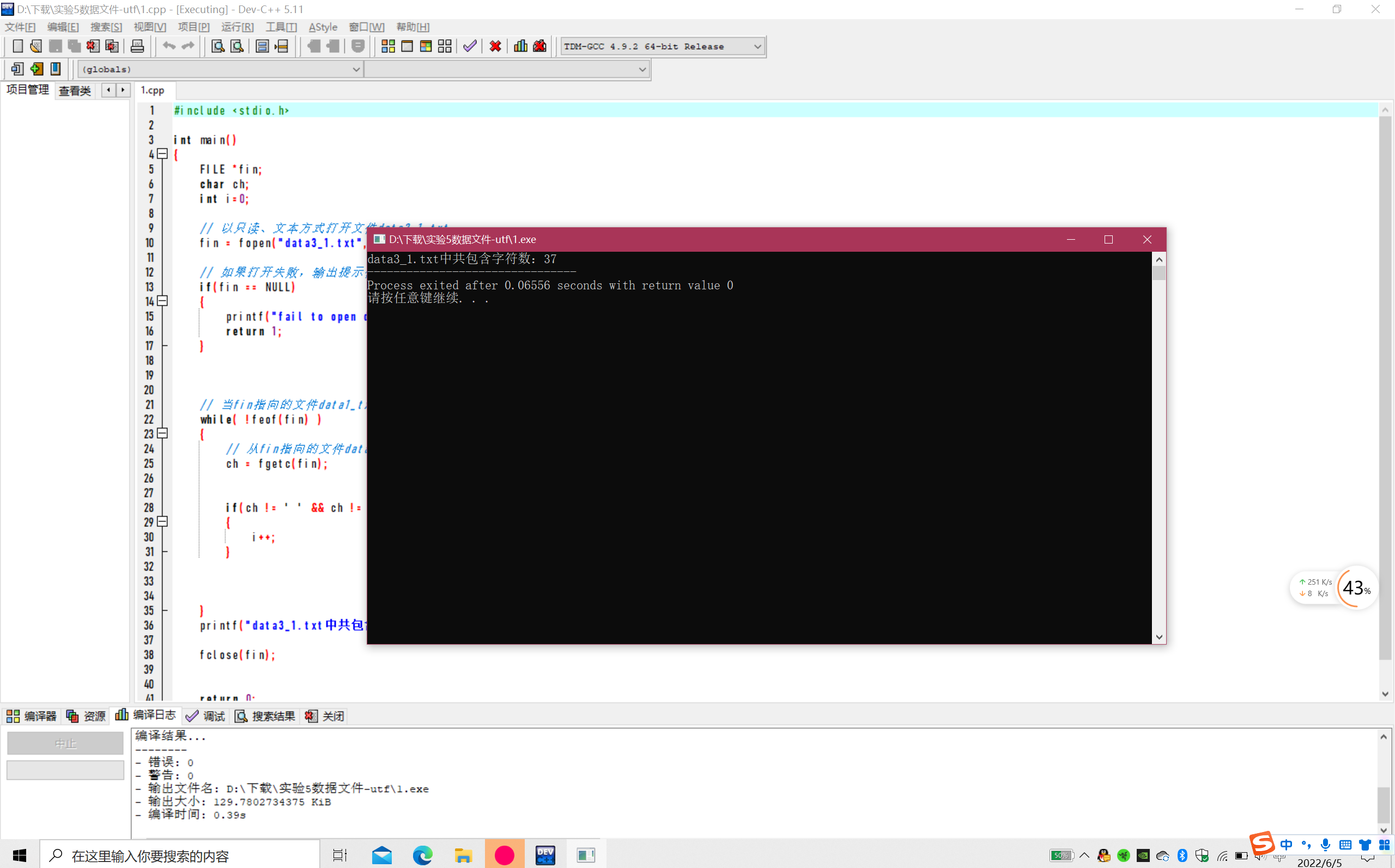
Task: Click the red X stop execution icon
Action: pyautogui.click(x=495, y=46)
